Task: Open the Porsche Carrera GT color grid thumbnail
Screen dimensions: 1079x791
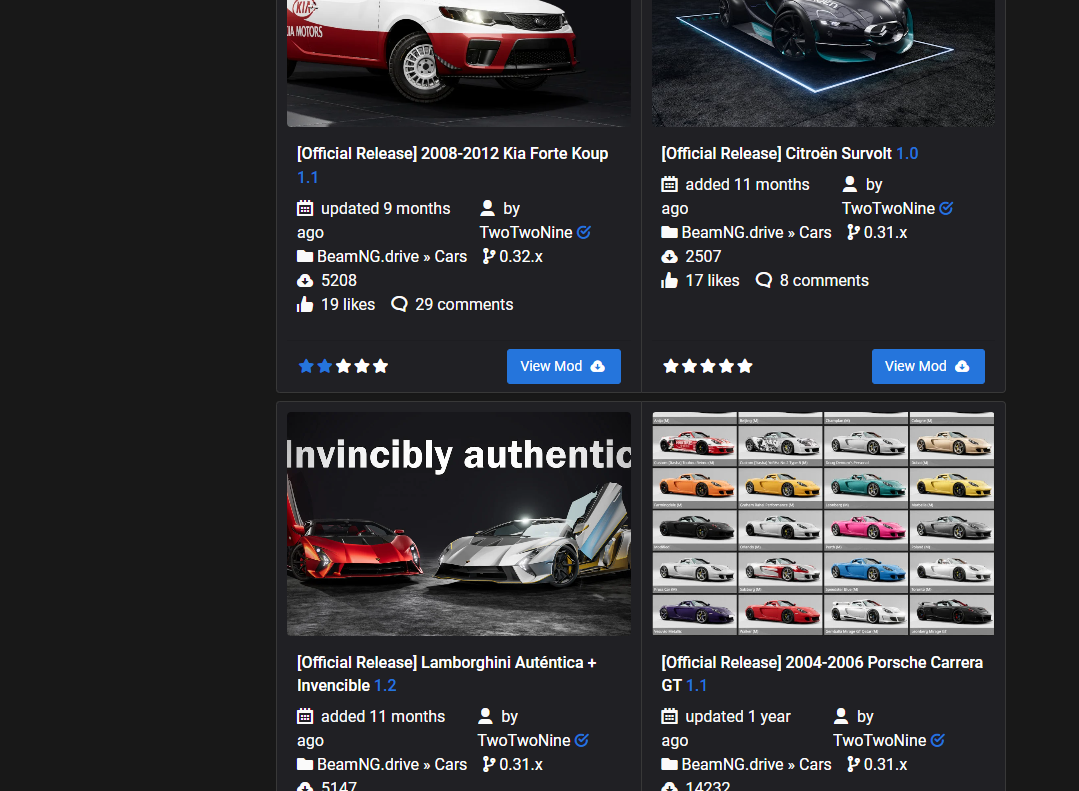Action: pos(823,523)
